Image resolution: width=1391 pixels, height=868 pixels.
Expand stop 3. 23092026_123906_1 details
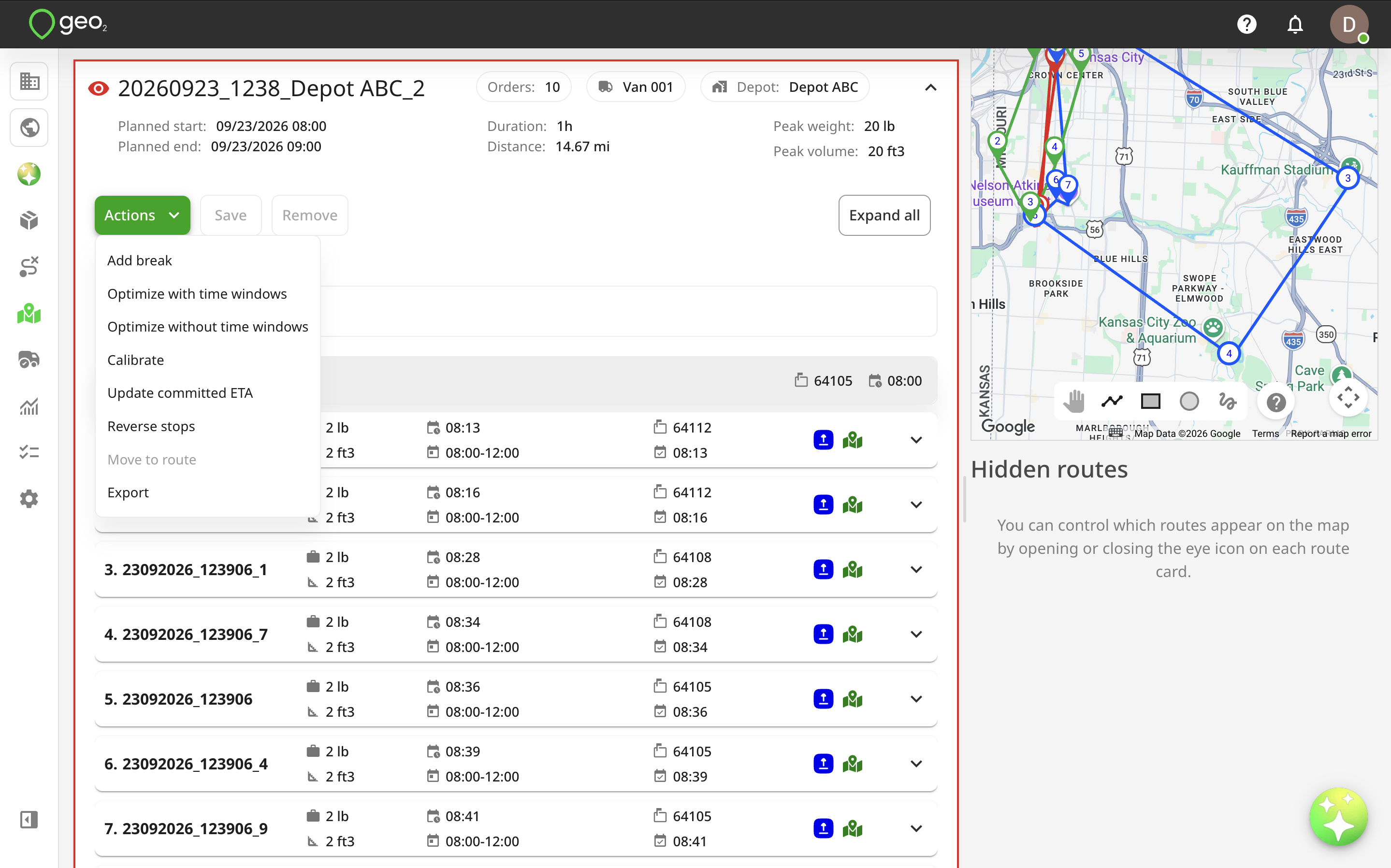[x=916, y=569]
